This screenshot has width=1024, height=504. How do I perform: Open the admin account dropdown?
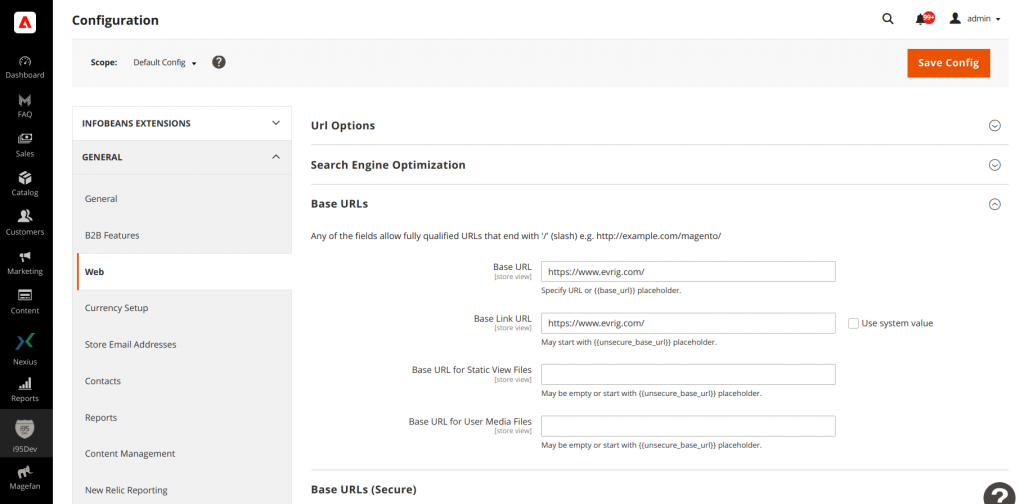(x=975, y=19)
